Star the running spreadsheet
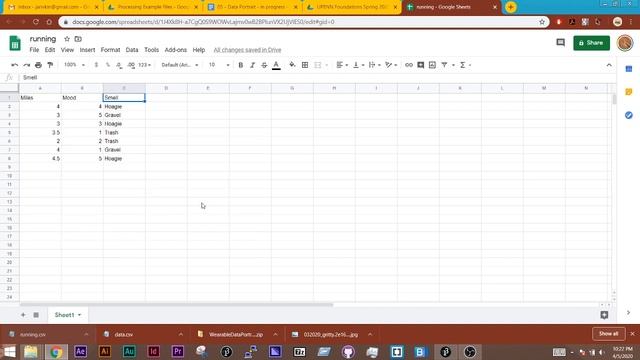The image size is (640, 360). coord(67,39)
